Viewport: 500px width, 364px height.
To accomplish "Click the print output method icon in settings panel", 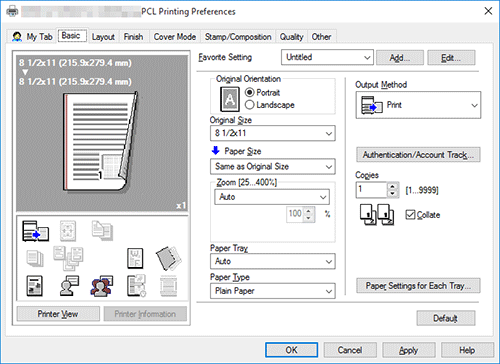I will tap(35, 231).
